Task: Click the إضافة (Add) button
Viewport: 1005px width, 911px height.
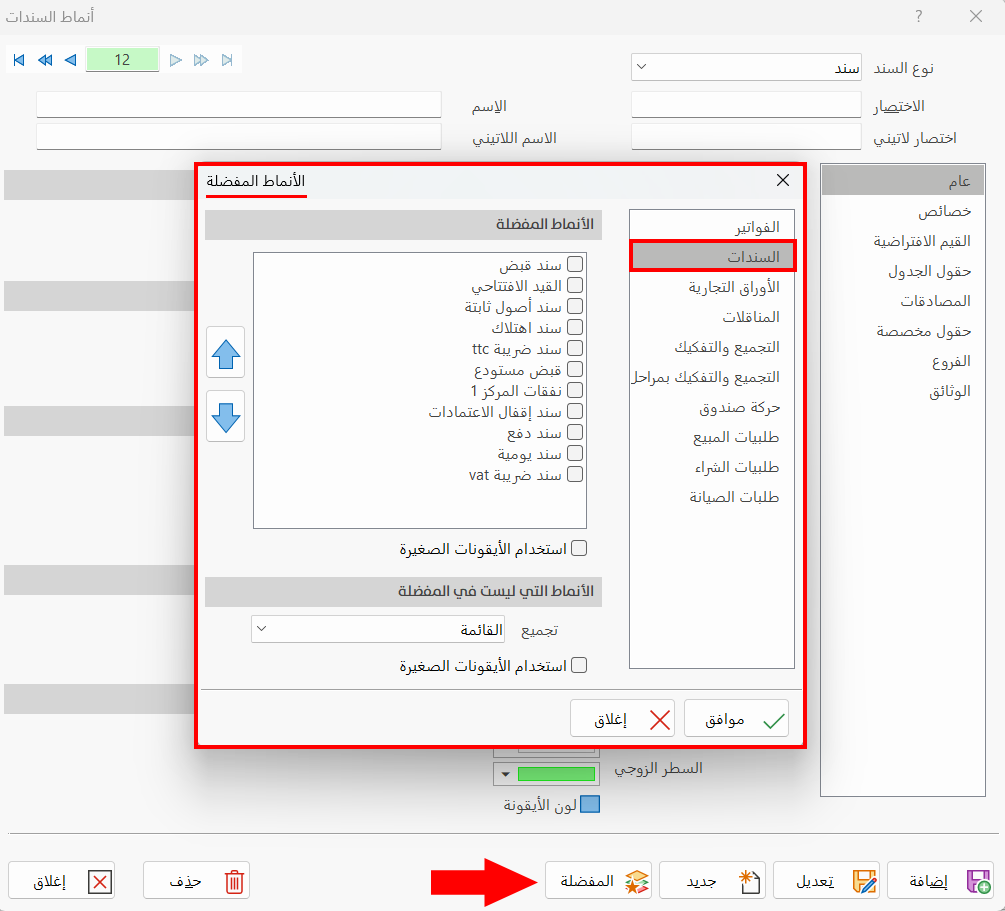Action: click(941, 881)
